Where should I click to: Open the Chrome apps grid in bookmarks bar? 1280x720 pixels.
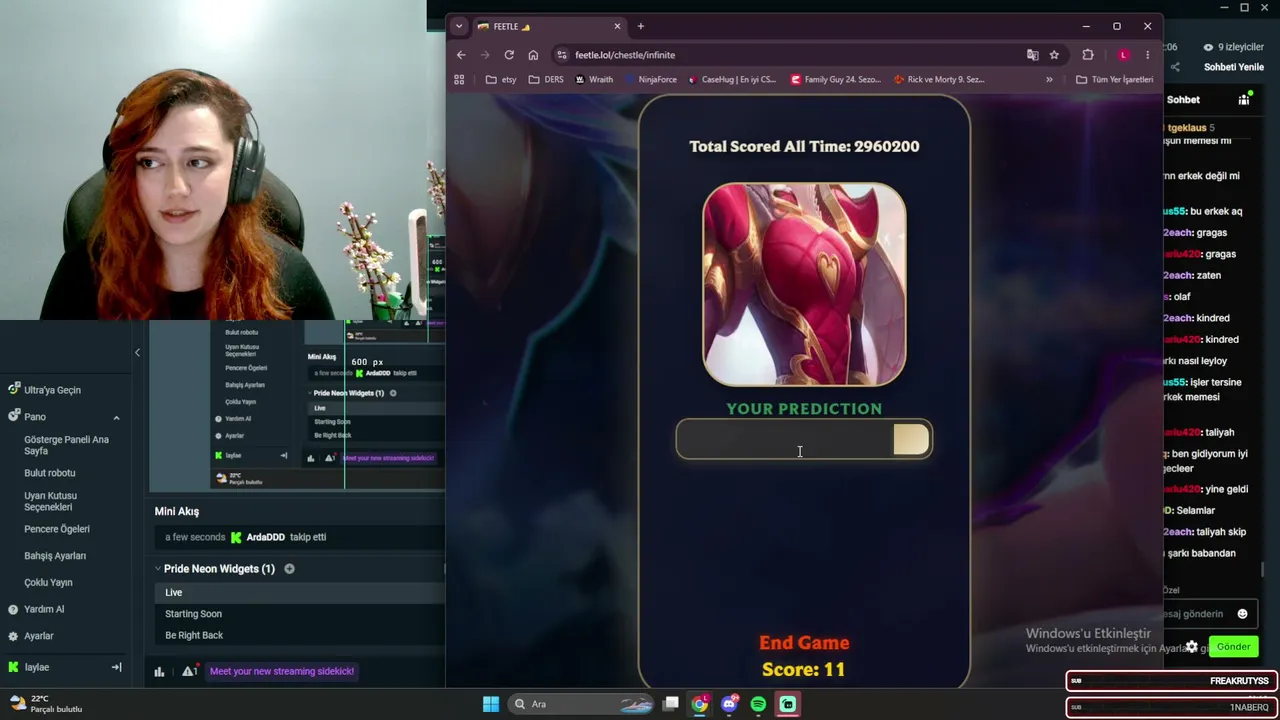coord(459,79)
